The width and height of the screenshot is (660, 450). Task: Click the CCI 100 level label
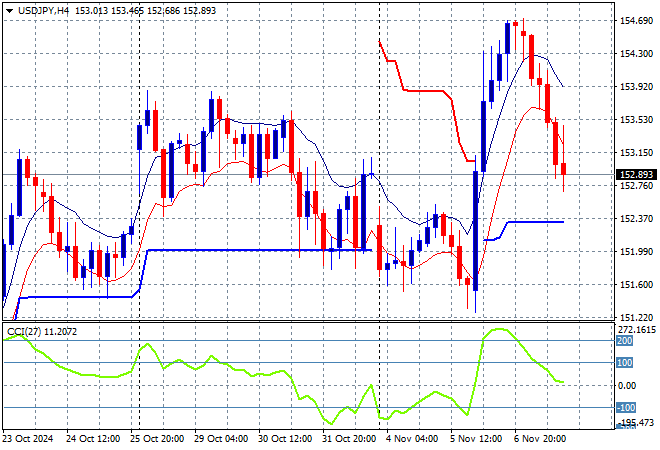click(x=625, y=362)
